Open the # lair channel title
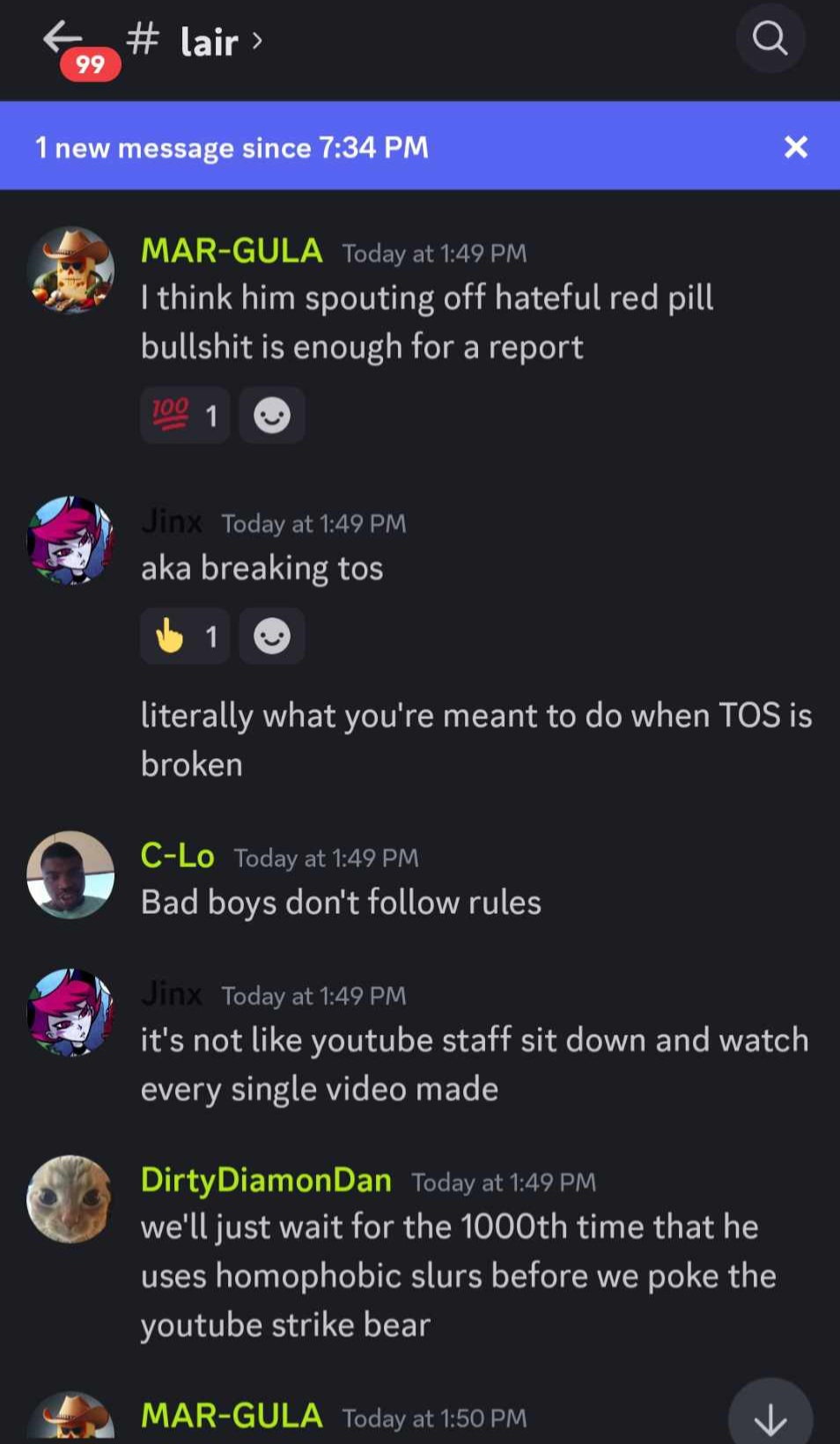Image resolution: width=840 pixels, height=1444 pixels. pyautogui.click(x=183, y=41)
